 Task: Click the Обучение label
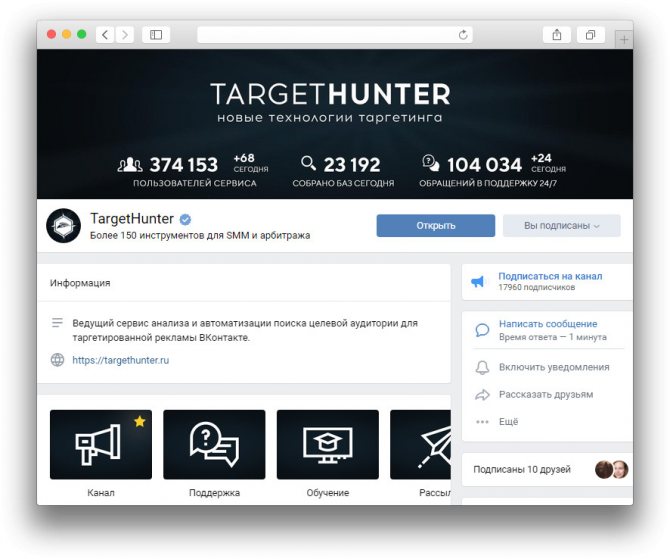[328, 493]
